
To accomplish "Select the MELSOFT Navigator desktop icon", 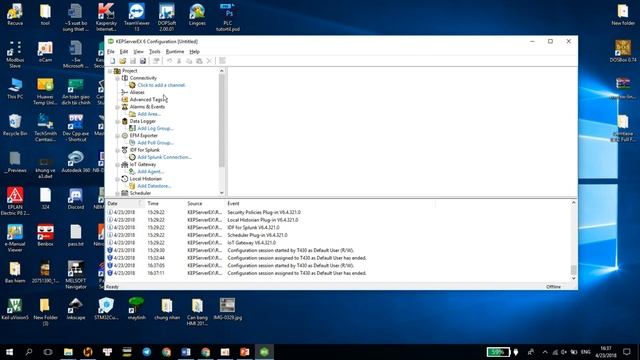I will [x=76, y=275].
